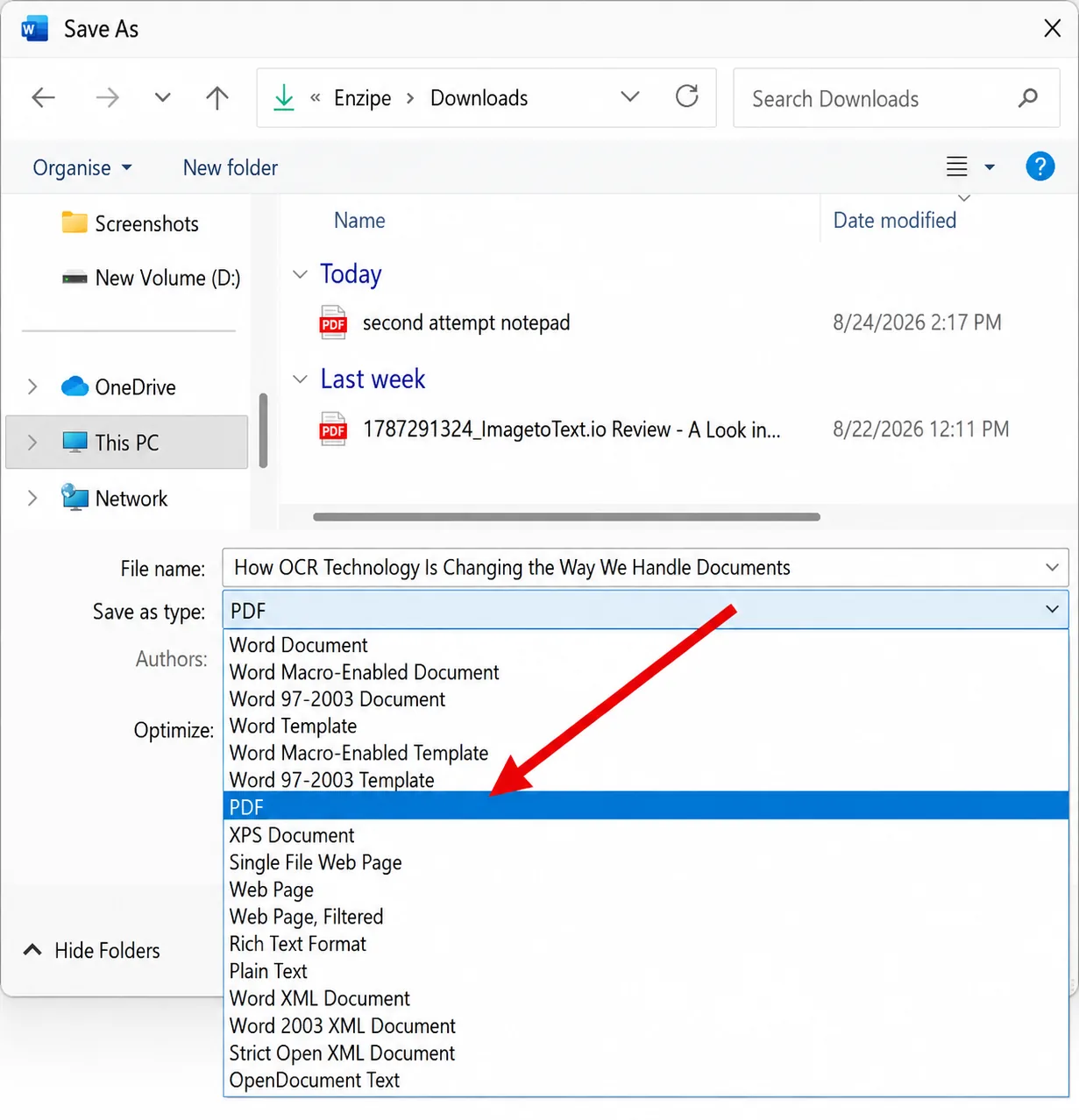Expand the OneDrive node
The image size is (1079, 1120).
(x=32, y=386)
